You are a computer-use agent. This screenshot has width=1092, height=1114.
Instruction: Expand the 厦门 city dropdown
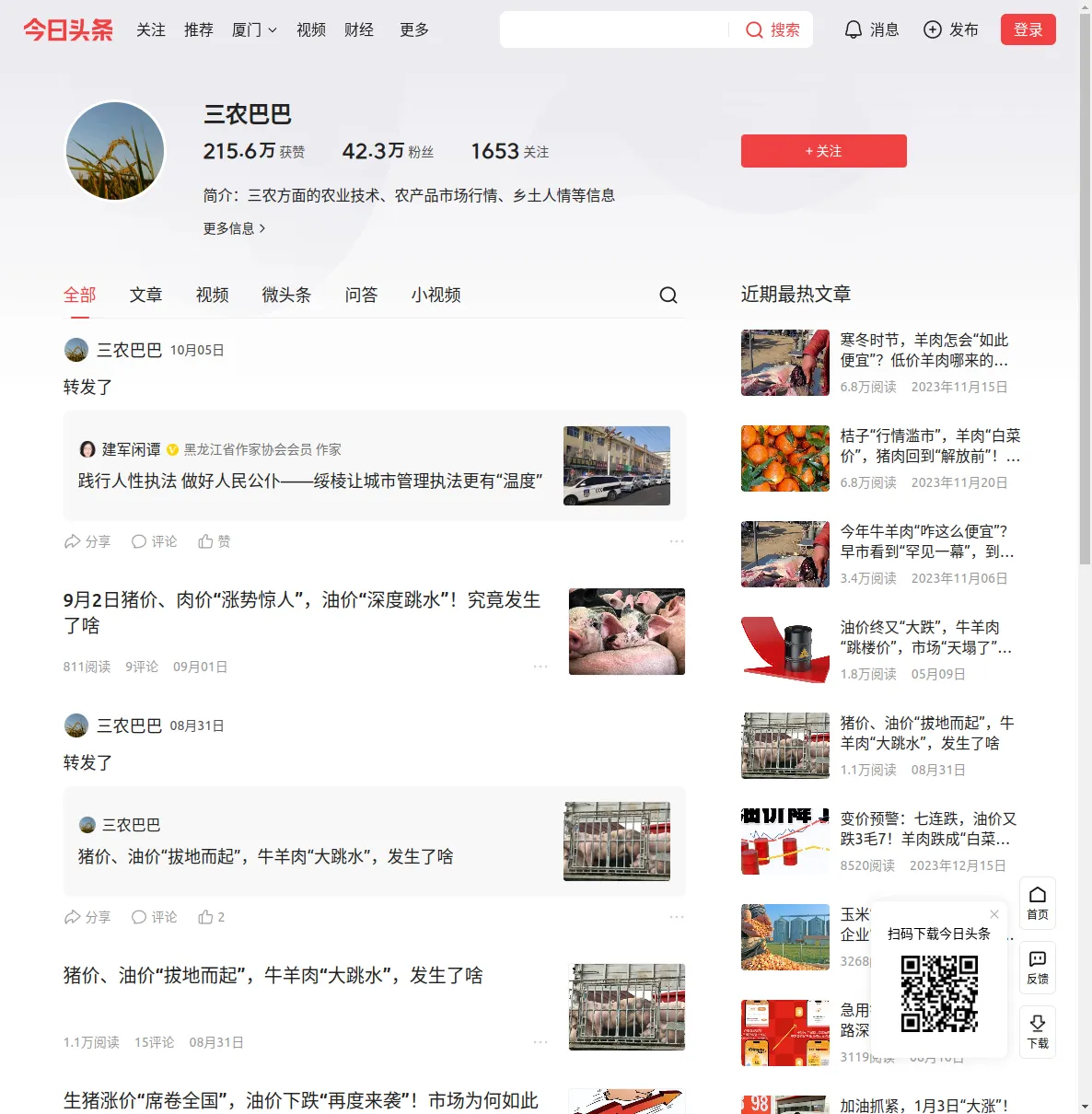click(254, 29)
